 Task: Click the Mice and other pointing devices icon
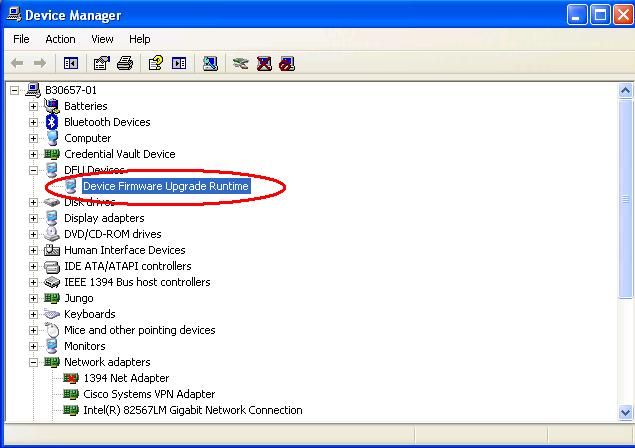point(52,330)
